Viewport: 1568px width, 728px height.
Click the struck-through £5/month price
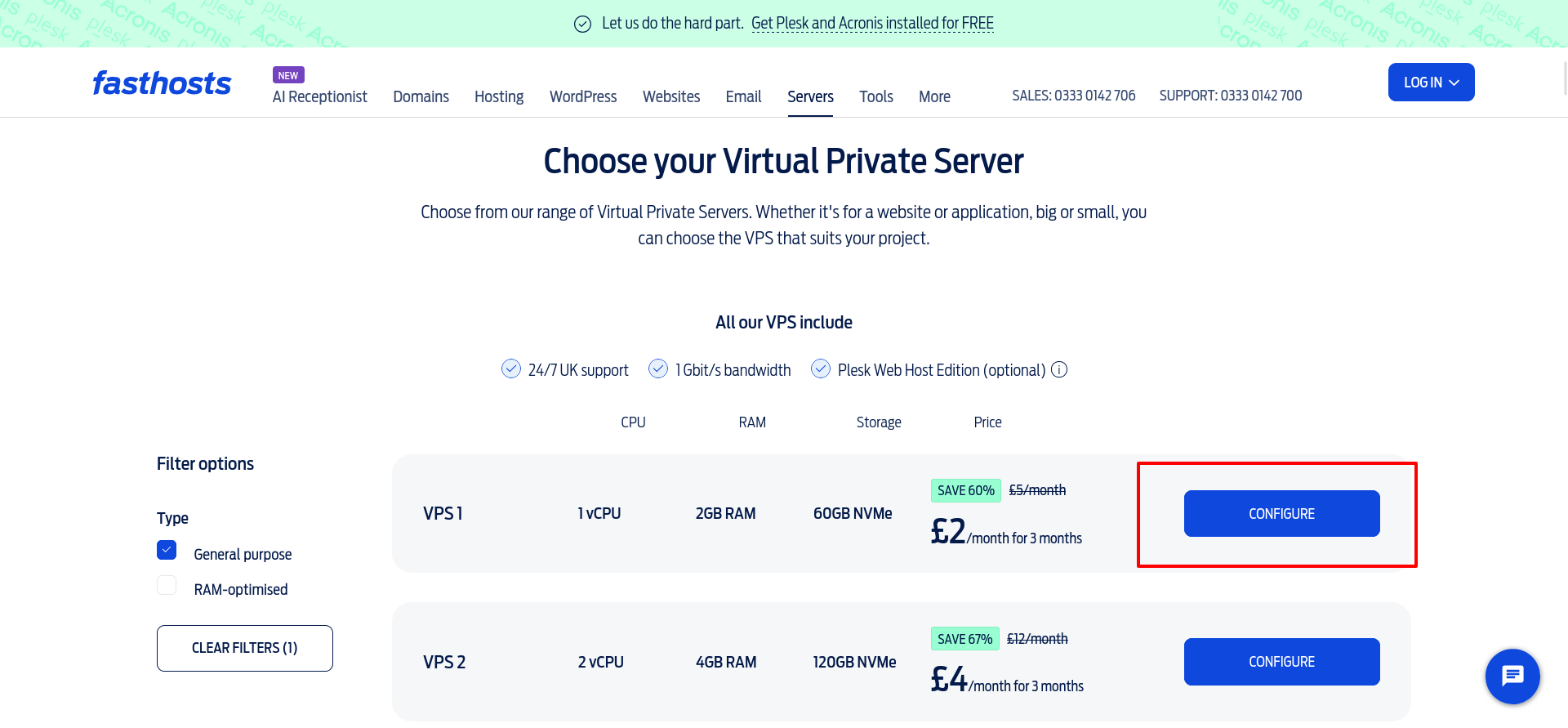(1037, 490)
